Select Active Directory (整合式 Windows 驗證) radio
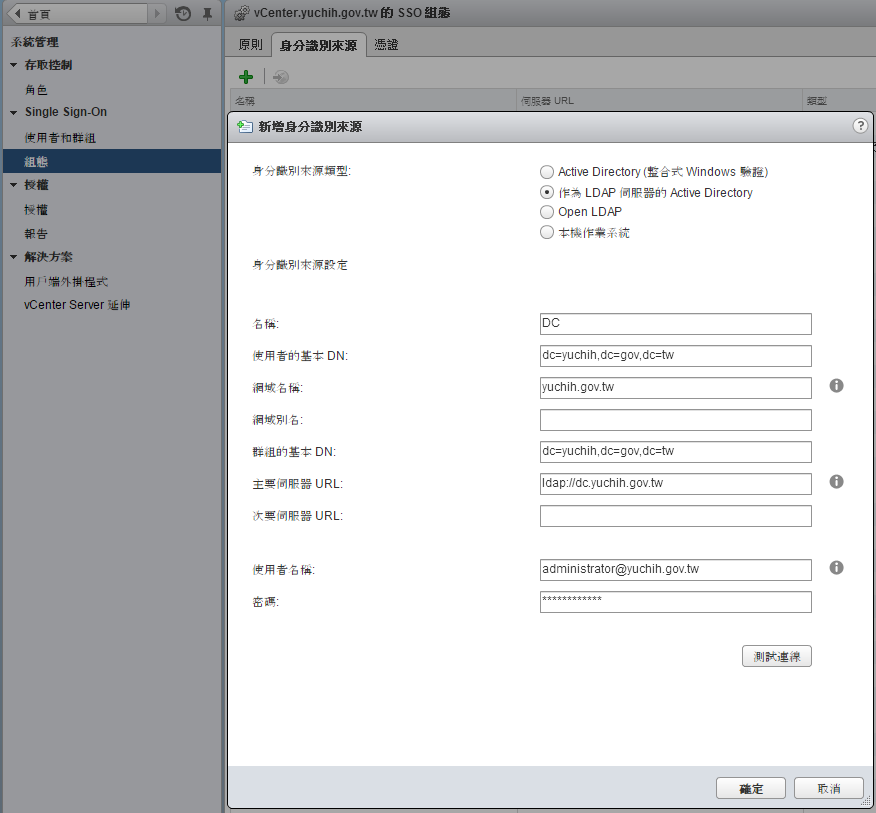The width and height of the screenshot is (876, 813). (x=547, y=172)
